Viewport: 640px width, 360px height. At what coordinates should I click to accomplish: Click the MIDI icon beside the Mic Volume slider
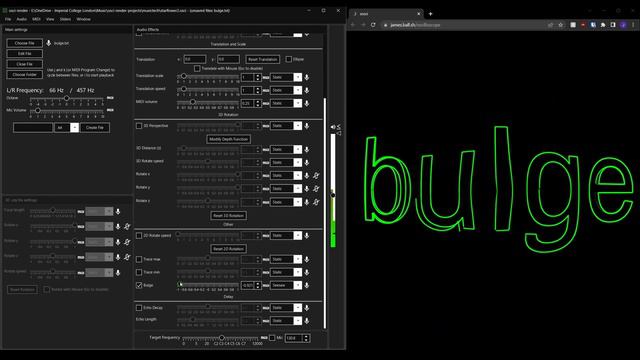click(110, 110)
